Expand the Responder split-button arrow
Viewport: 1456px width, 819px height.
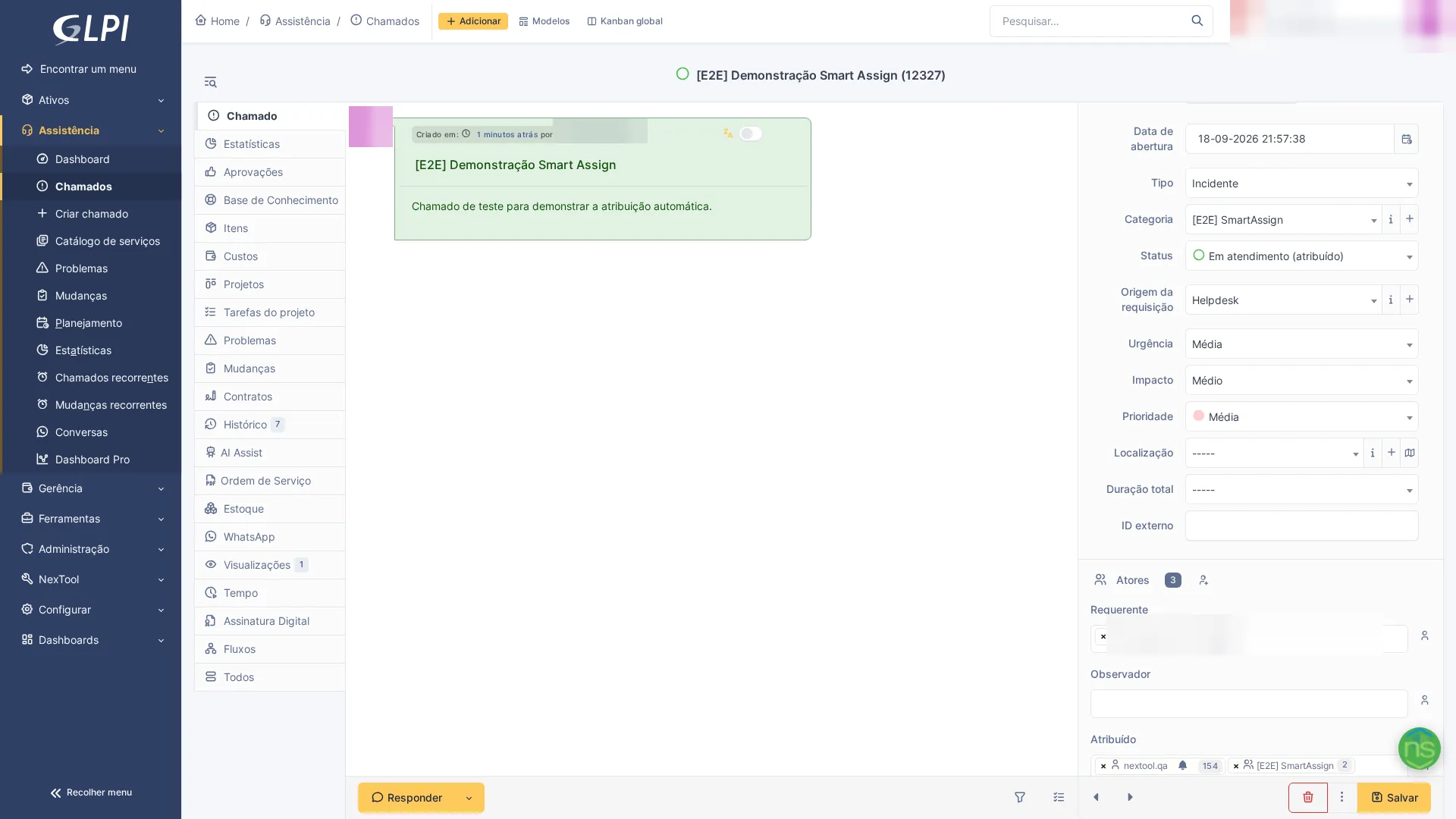pos(469,798)
